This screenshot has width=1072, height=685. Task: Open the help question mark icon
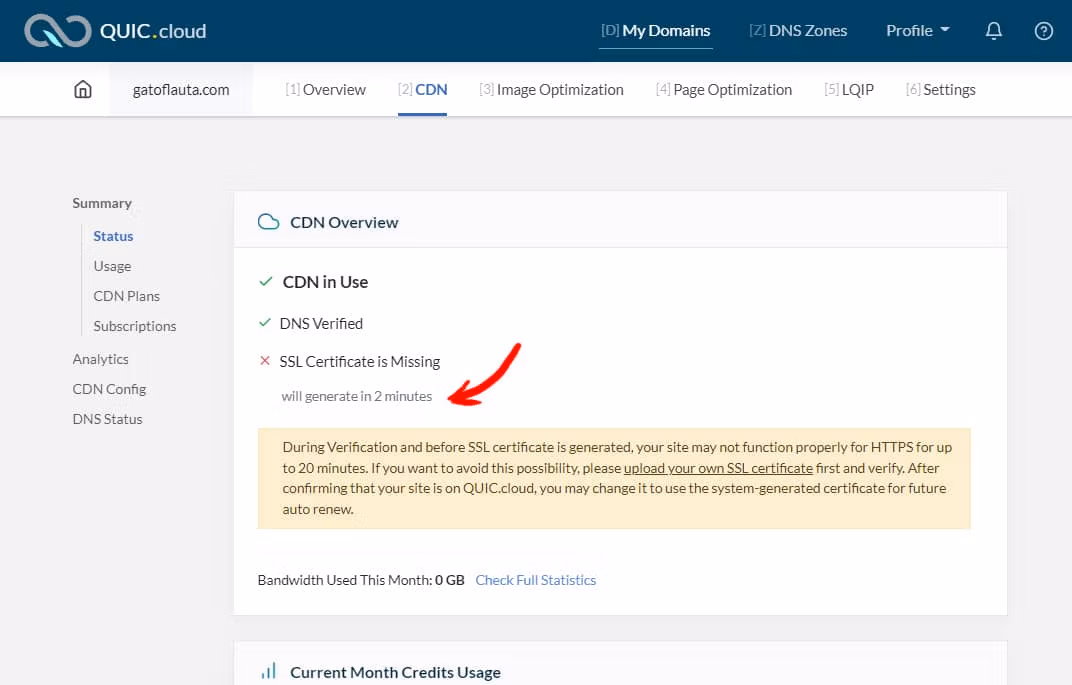[x=1043, y=31]
